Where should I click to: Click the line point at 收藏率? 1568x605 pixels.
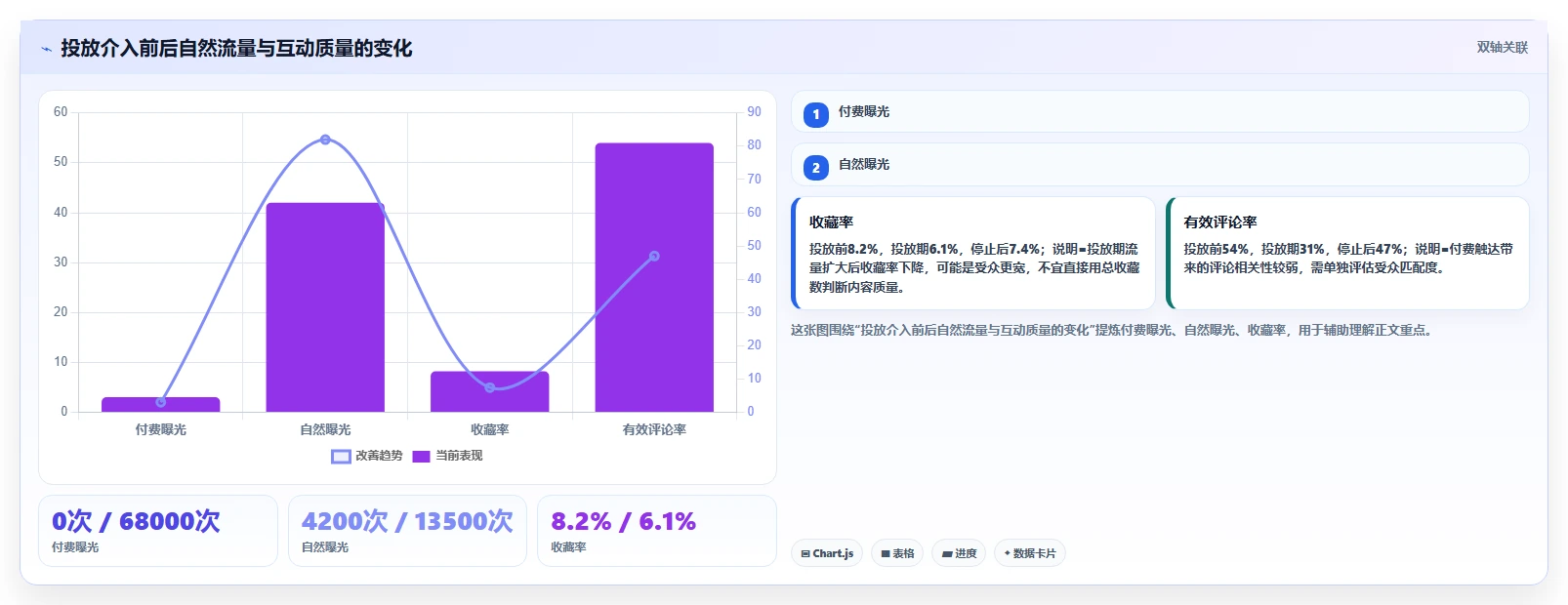click(490, 387)
